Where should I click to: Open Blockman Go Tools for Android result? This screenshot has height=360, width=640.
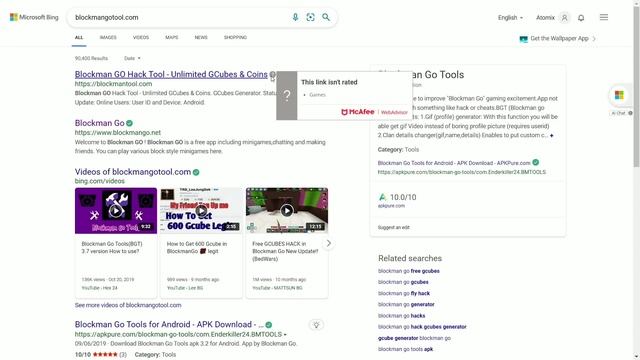tap(169, 324)
